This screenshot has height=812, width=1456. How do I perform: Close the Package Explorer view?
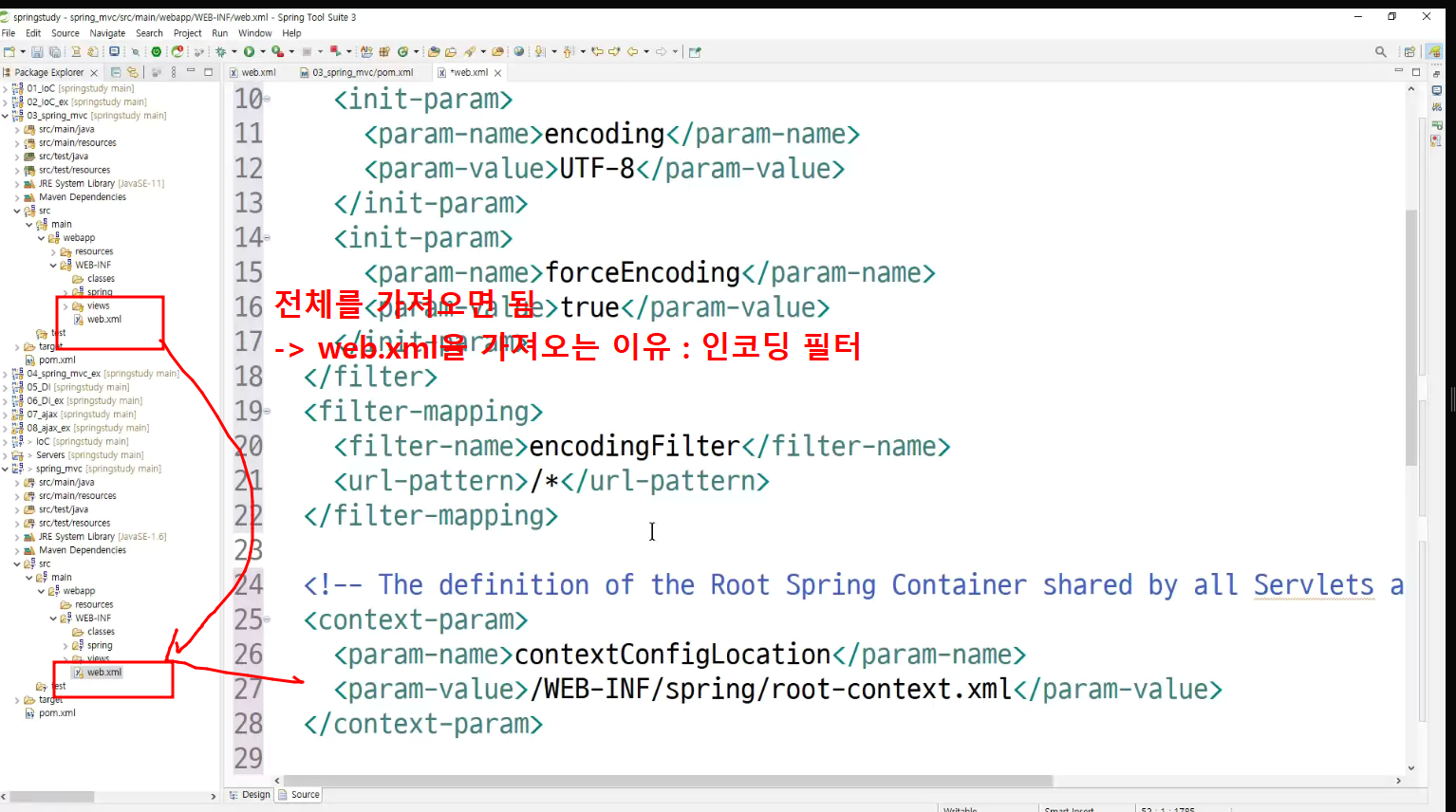tap(94, 73)
